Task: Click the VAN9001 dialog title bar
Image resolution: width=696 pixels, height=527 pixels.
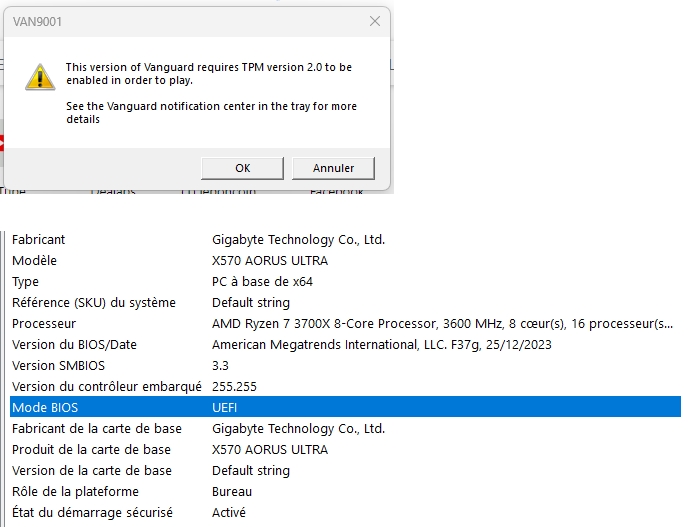Action: [x=180, y=21]
